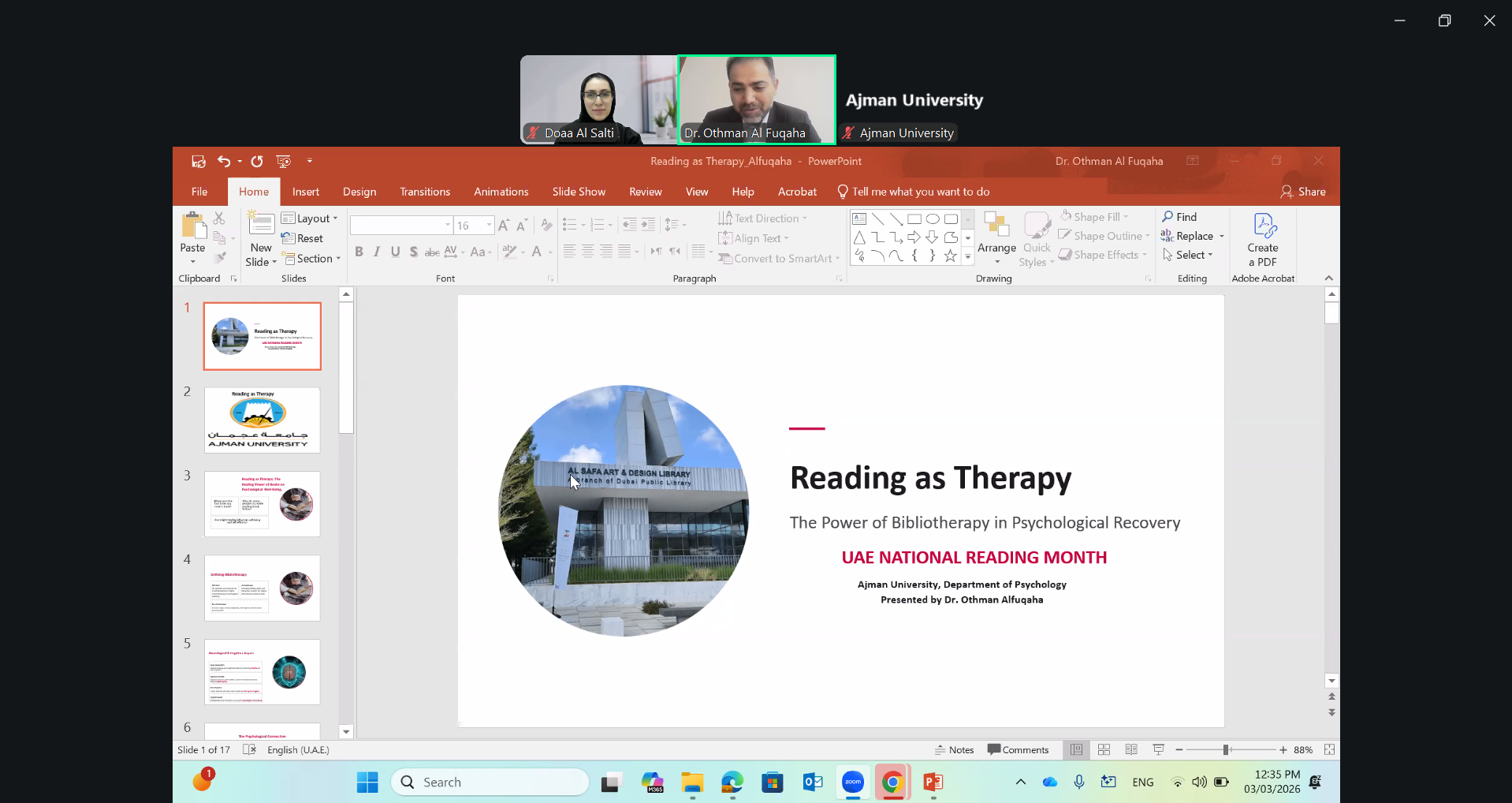Viewport: 1512px width, 803px height.
Task: Switch to Slide Sorter view icon
Action: pos(1104,749)
